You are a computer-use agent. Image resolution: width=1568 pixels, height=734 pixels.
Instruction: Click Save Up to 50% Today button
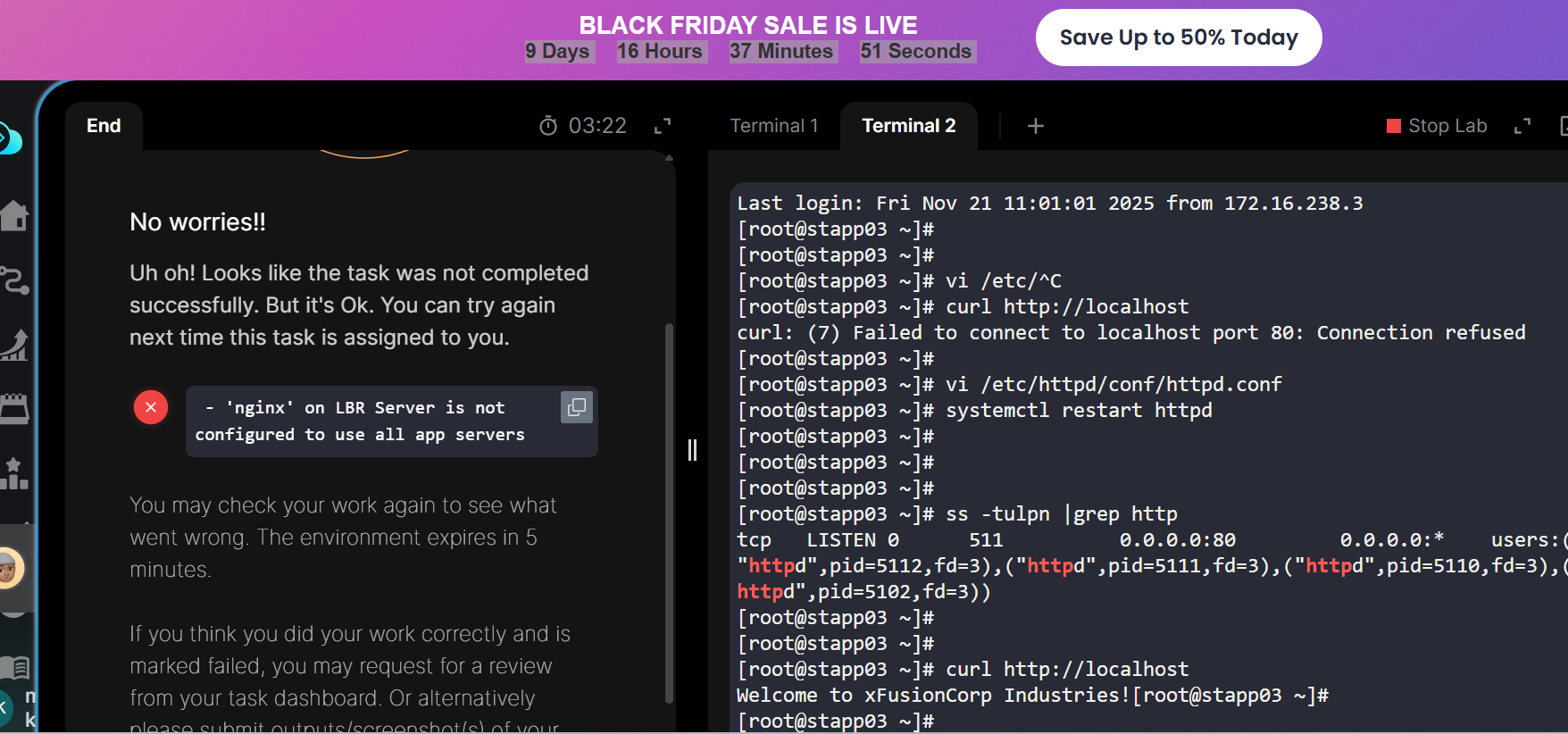1179,38
